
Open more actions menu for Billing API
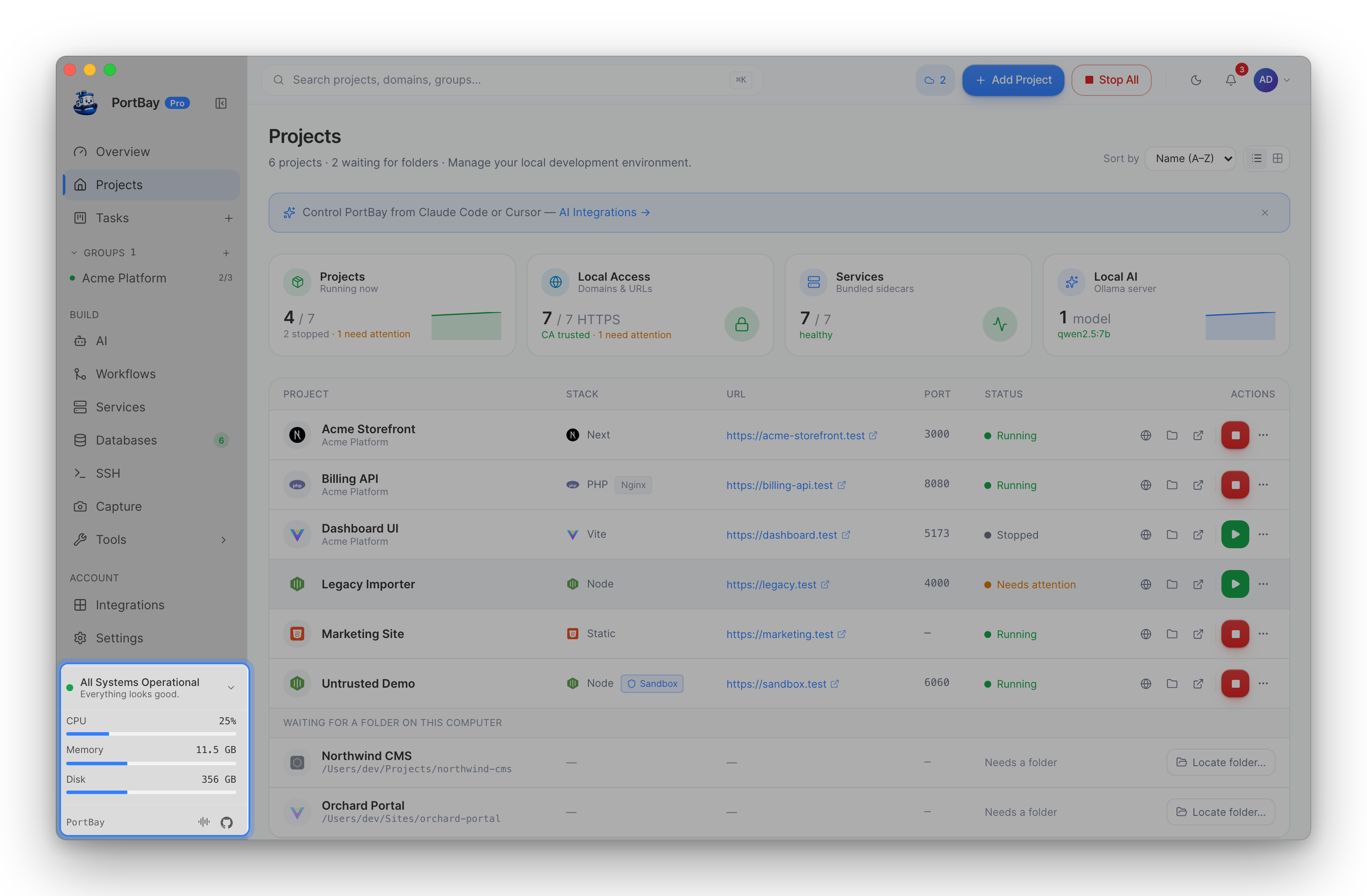1263,485
